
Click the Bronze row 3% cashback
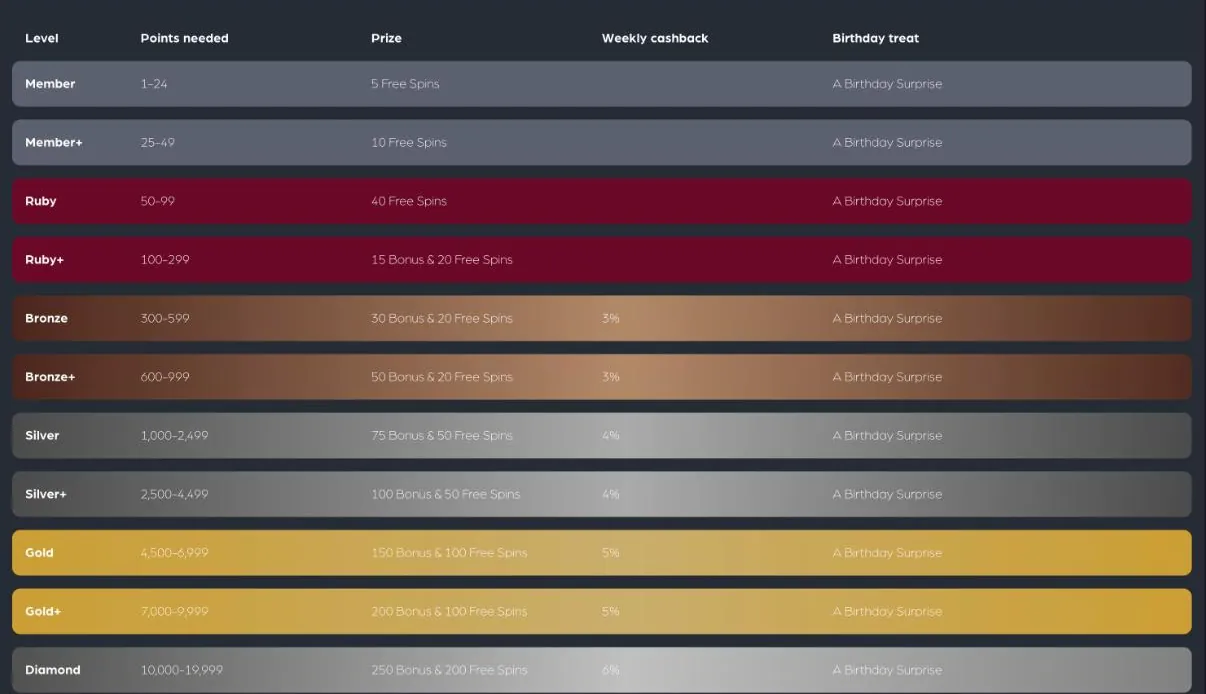point(611,318)
